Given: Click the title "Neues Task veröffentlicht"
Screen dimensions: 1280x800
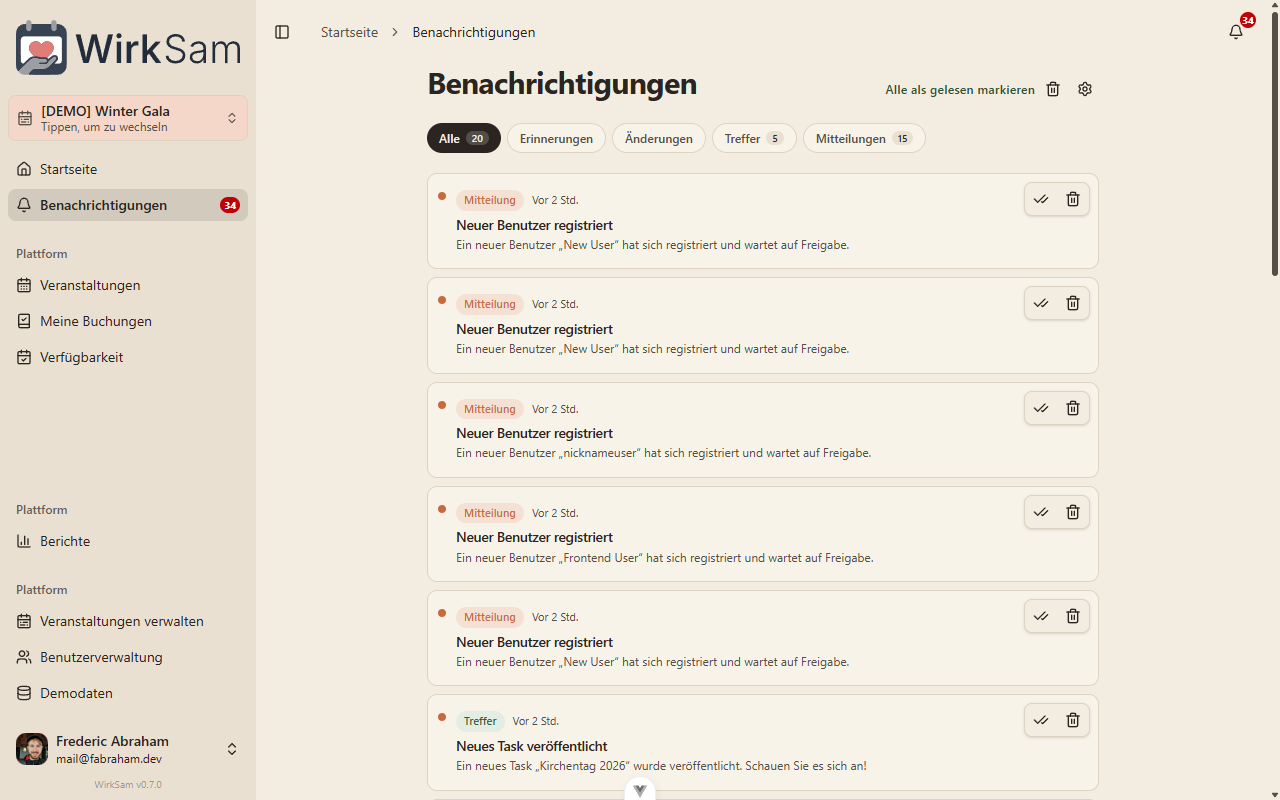Looking at the screenshot, I should coord(532,746).
